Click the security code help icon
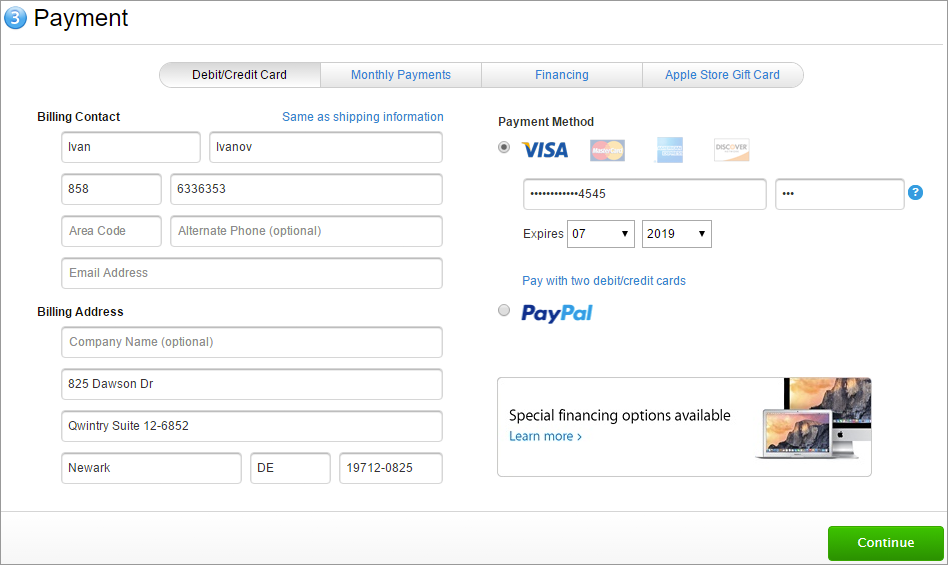 915,193
